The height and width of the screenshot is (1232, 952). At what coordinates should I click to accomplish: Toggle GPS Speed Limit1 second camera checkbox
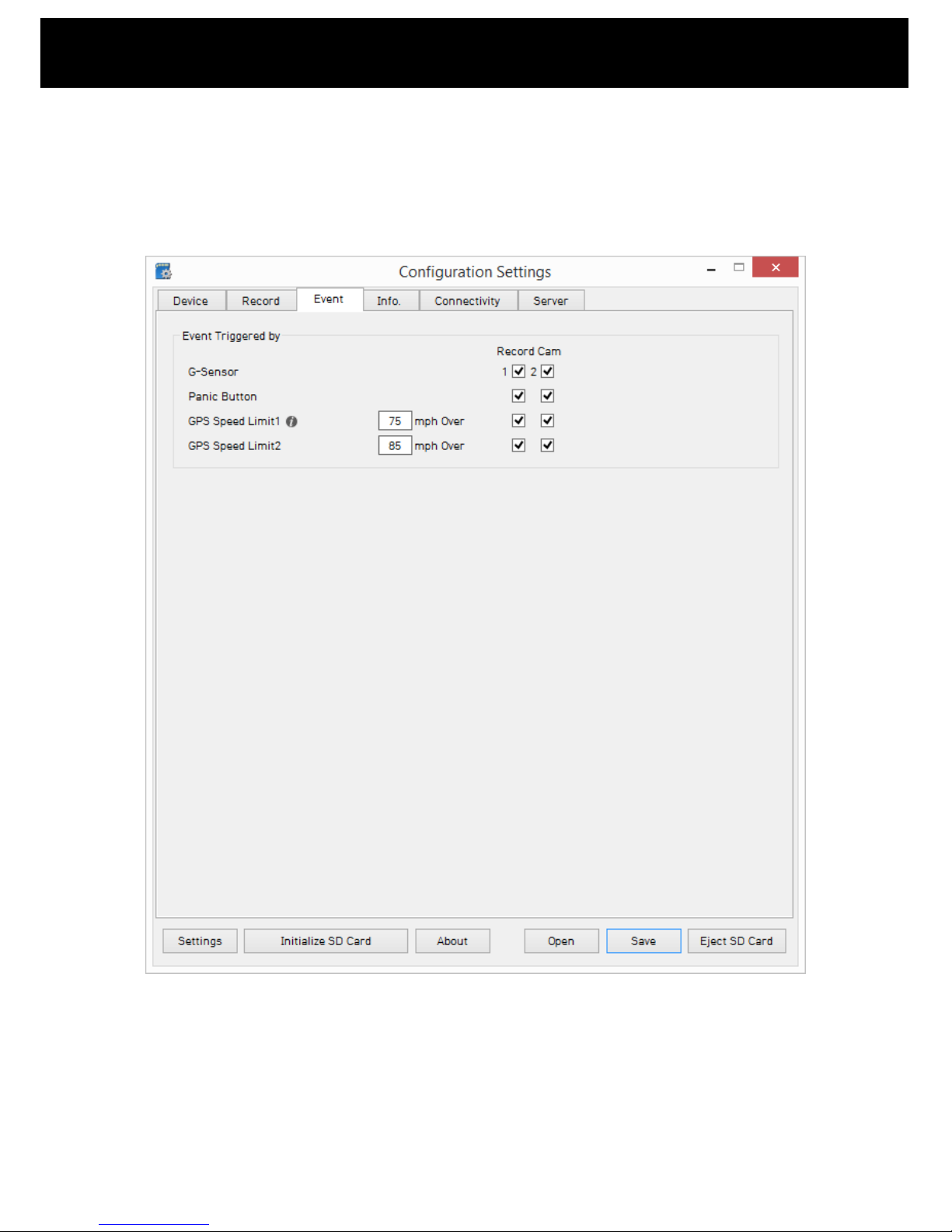[x=547, y=421]
